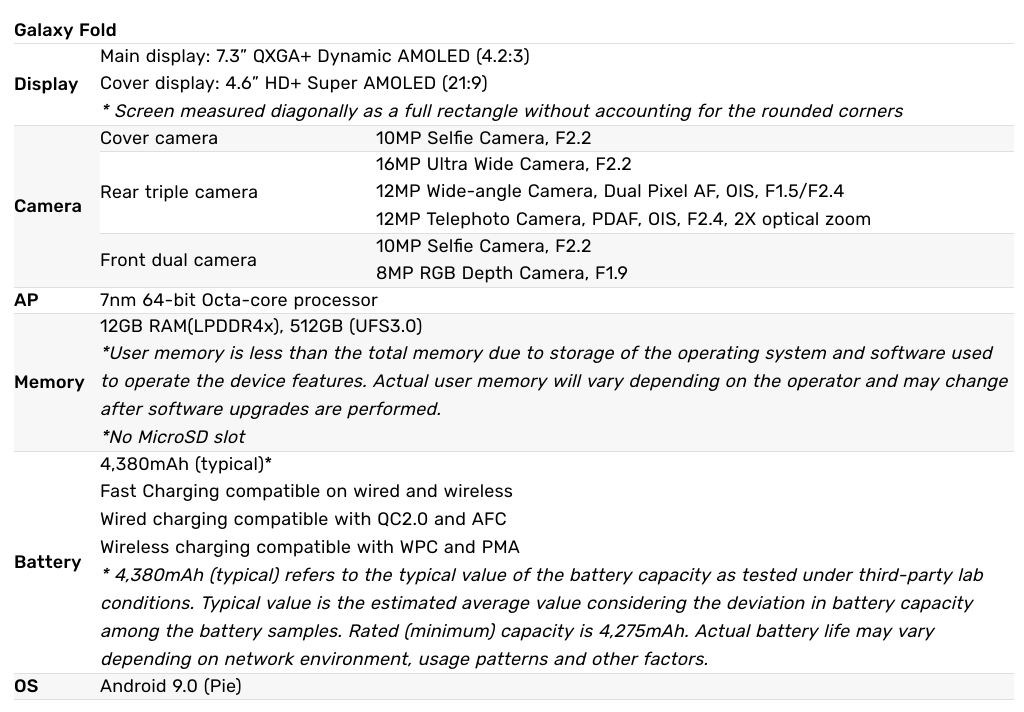Click the 4,380mAh (typical) battery line

click(186, 464)
